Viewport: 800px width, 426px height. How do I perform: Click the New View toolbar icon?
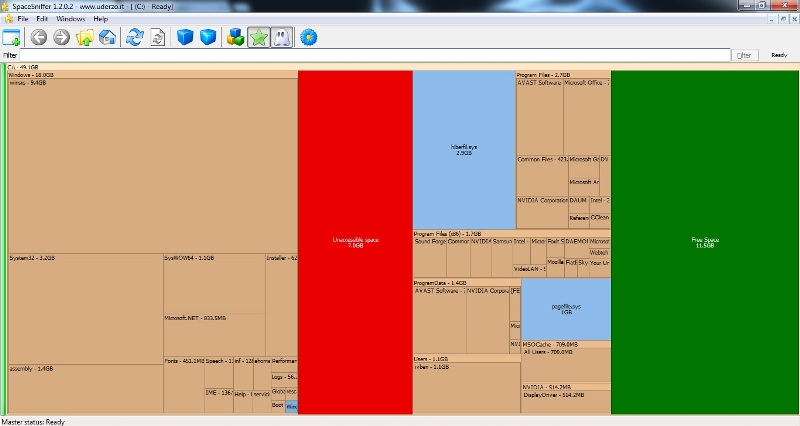pyautogui.click(x=12, y=38)
